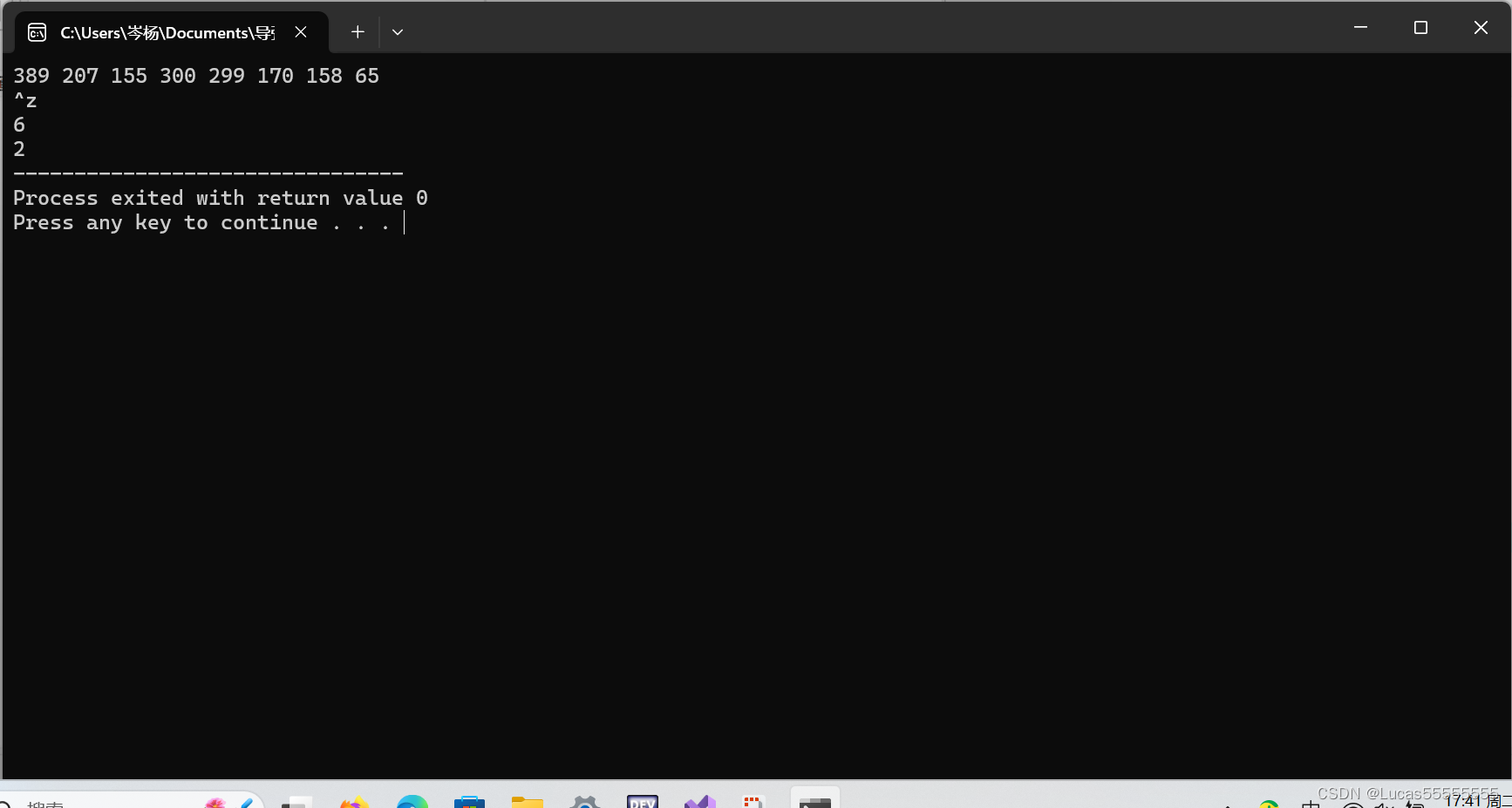The width and height of the screenshot is (1512, 808).
Task: Launch Microsoft Edge from the taskbar
Action: [x=412, y=802]
